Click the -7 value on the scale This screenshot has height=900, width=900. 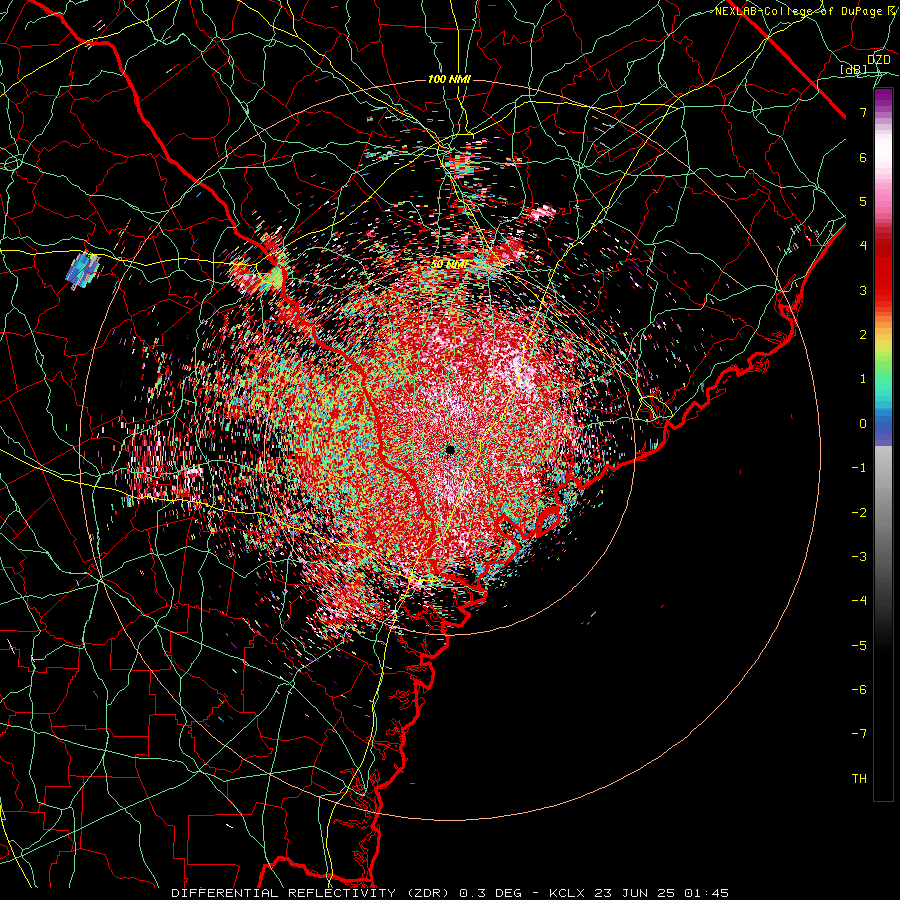[x=859, y=734]
